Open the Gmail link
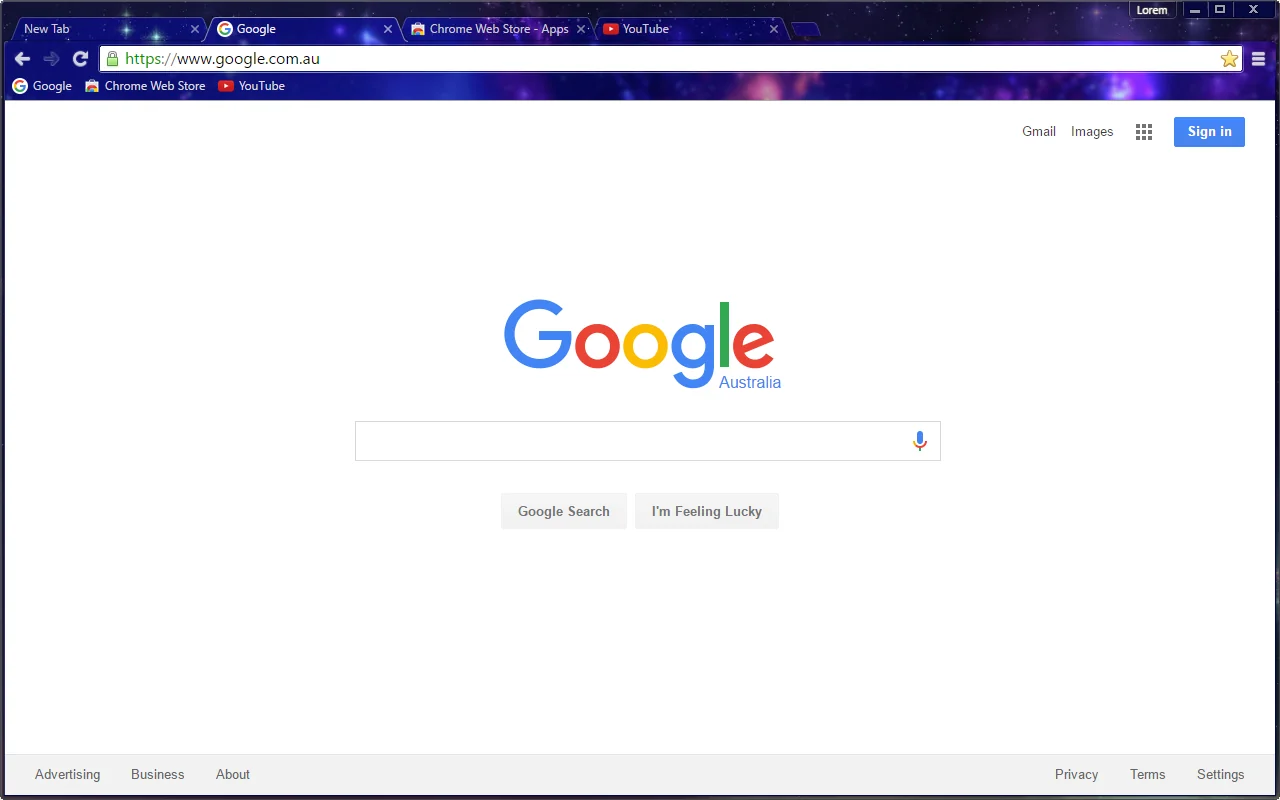The image size is (1280, 800). pos(1039,132)
